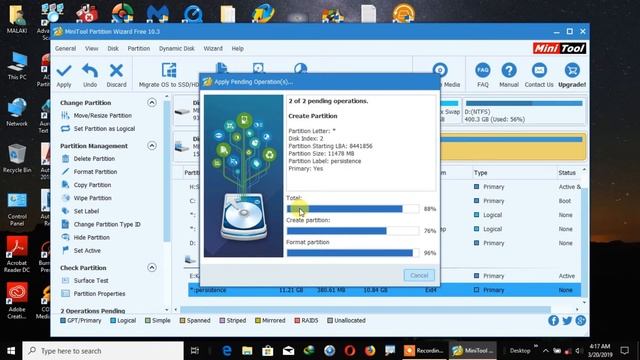Viewport: 640px width, 360px height.
Task: Open Control Panel desktop icon
Action: (x=17, y=209)
